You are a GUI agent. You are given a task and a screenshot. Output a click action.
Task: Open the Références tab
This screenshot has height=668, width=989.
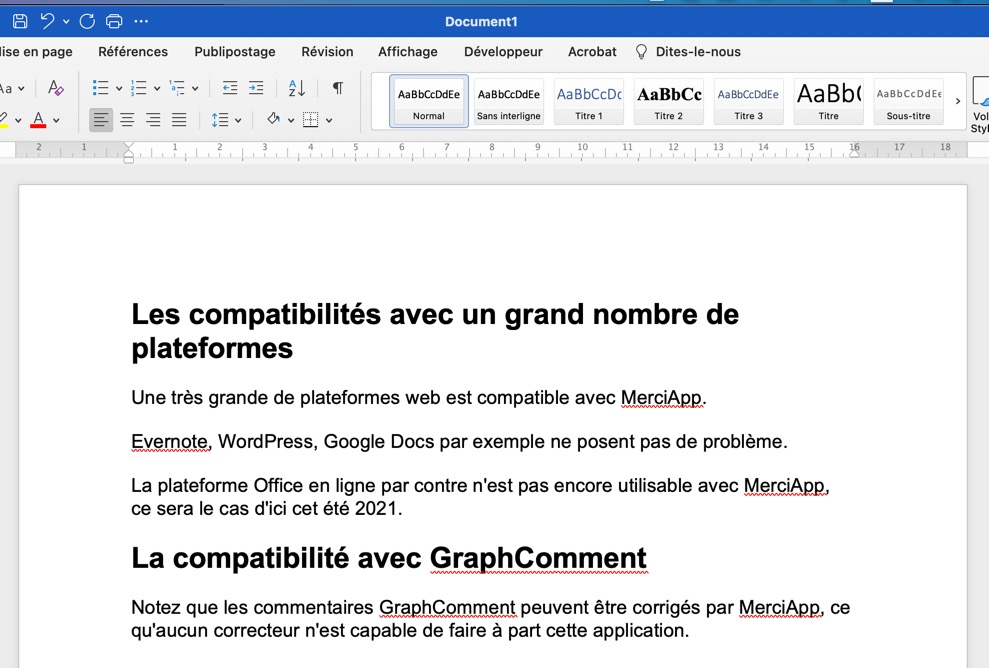pos(133,52)
